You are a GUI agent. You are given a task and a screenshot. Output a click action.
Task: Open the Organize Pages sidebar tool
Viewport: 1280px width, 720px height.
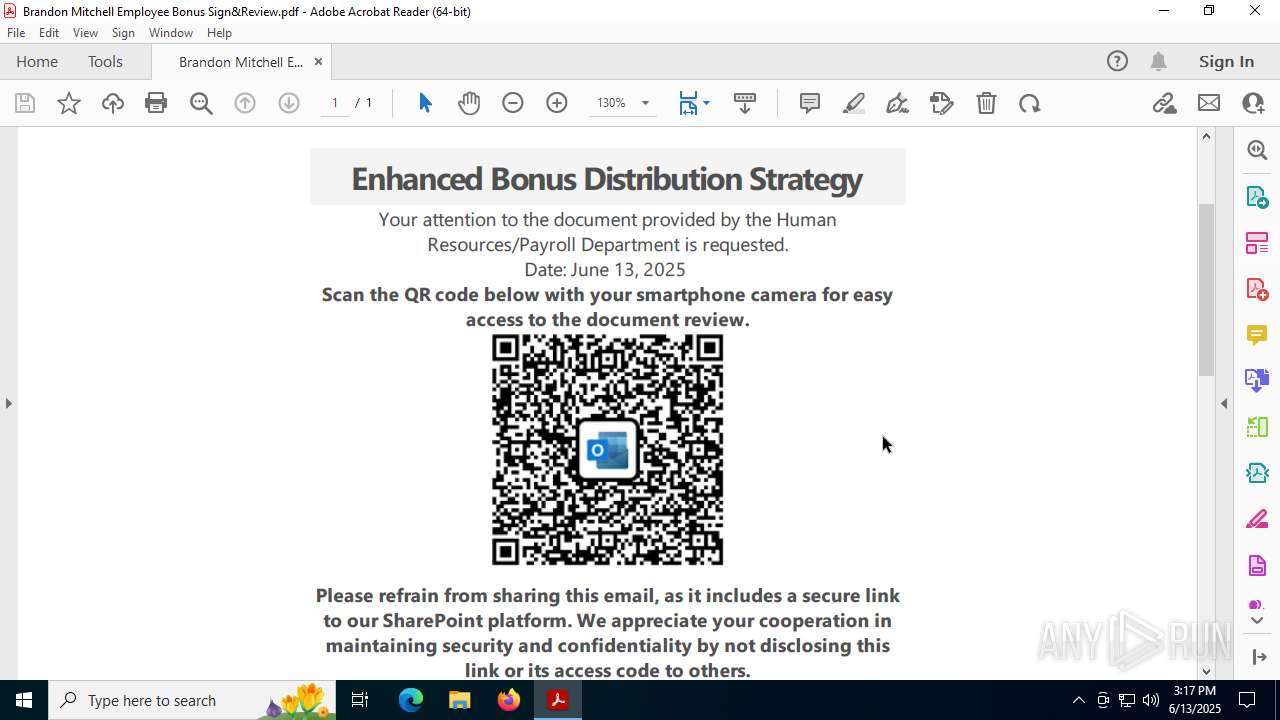point(1257,243)
